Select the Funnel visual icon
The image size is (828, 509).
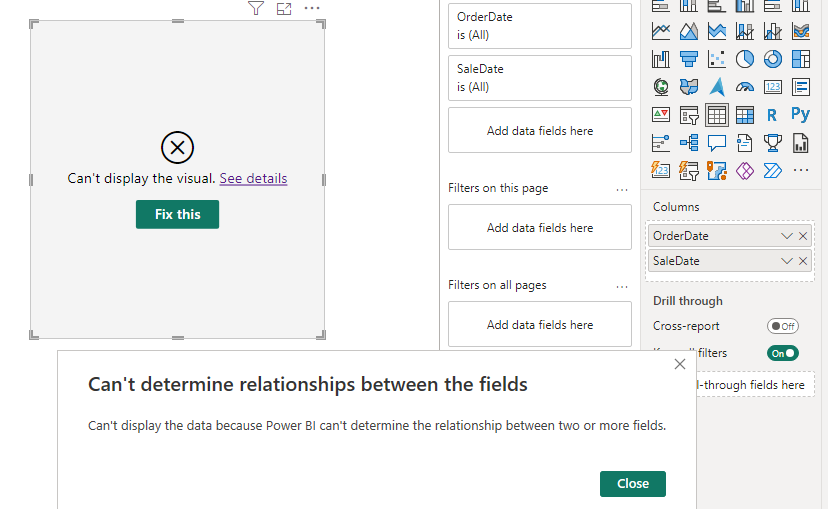(x=689, y=59)
